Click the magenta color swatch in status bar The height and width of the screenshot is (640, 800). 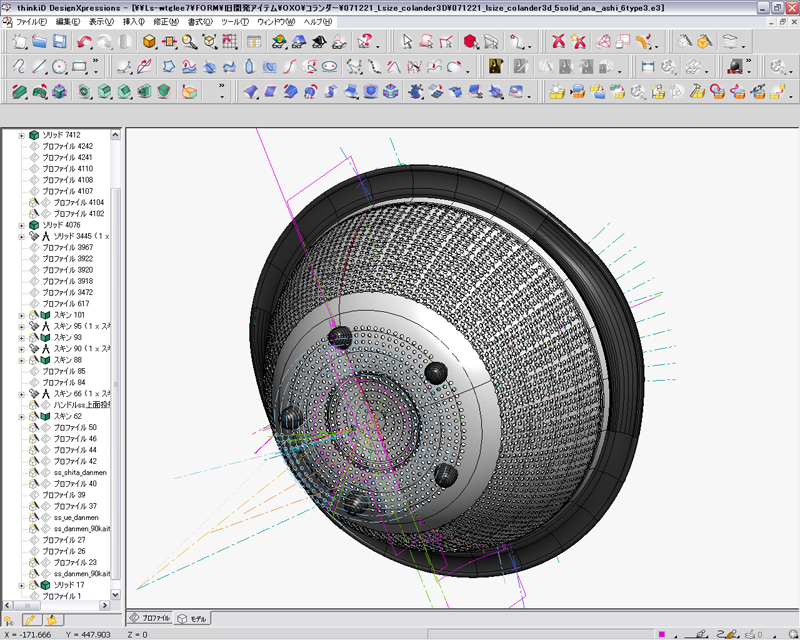point(661,634)
